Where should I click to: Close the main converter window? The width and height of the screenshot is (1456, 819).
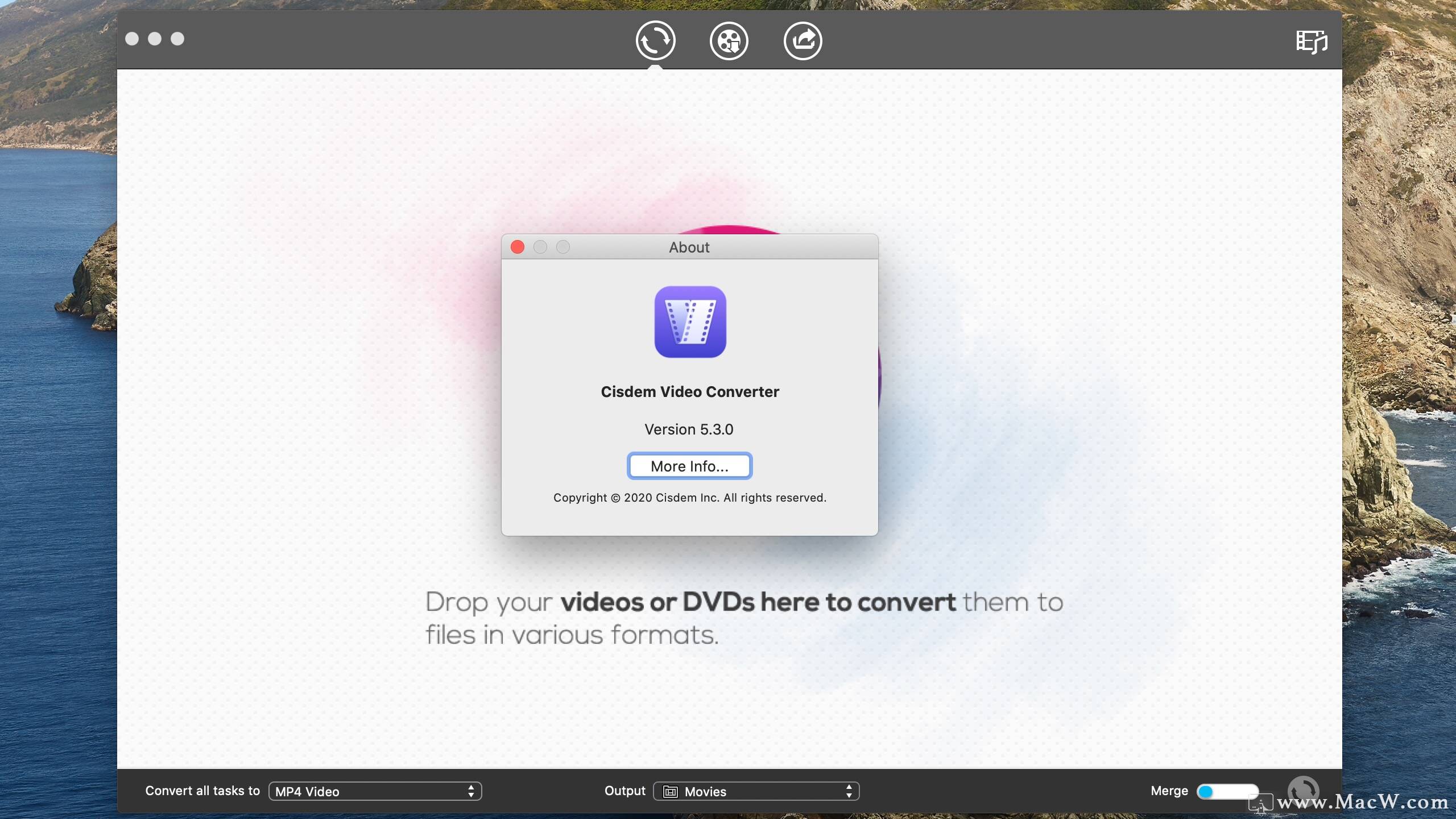(132, 39)
